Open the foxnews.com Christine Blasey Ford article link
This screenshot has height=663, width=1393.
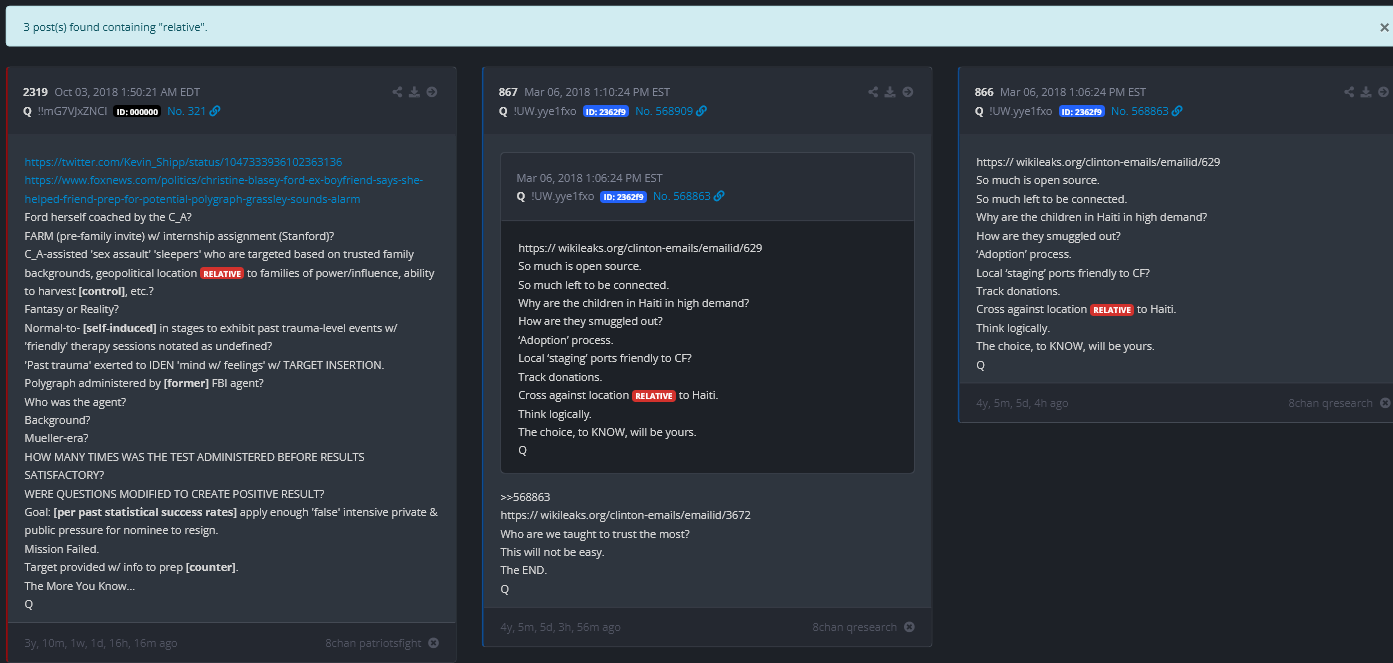click(224, 190)
